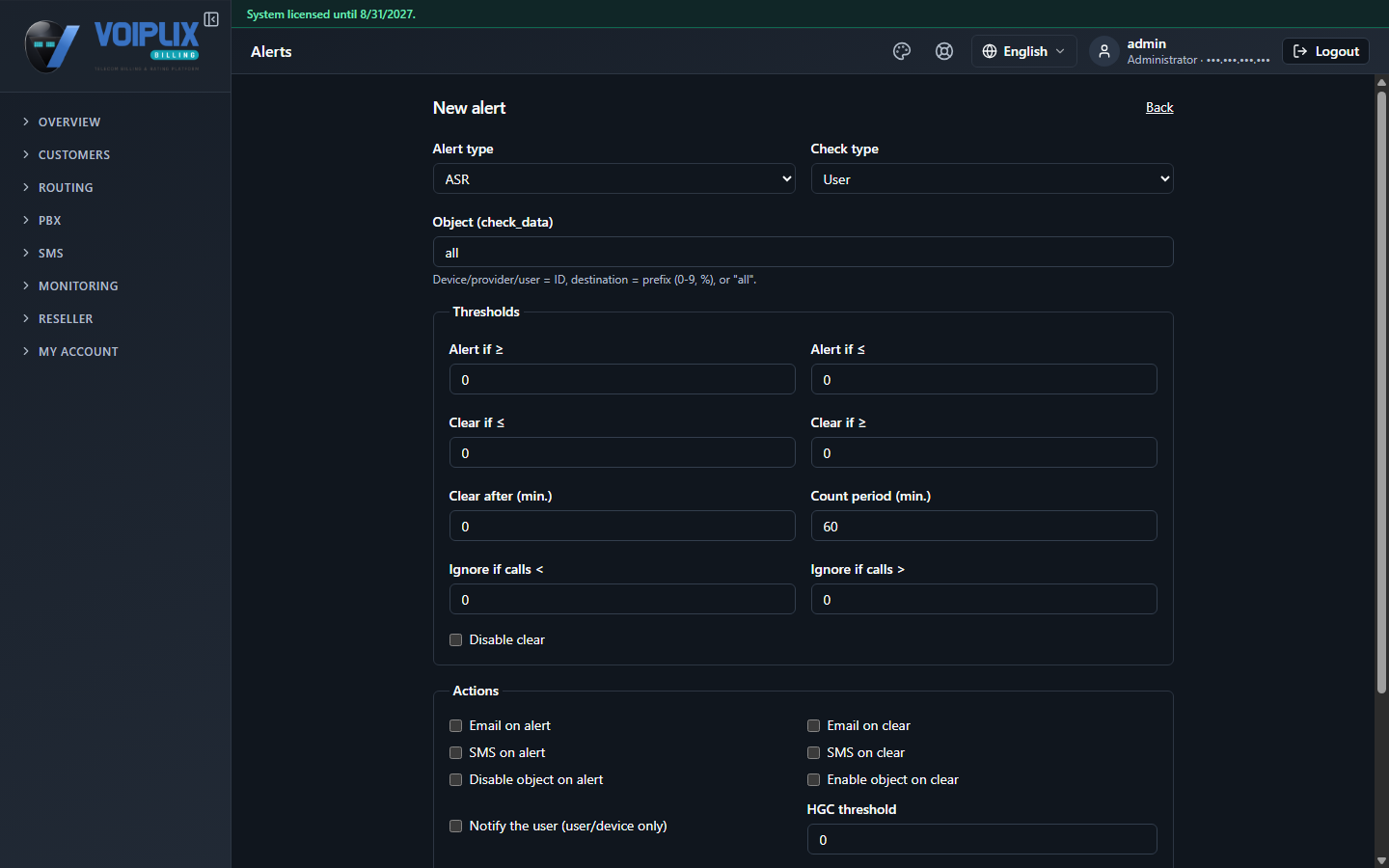Check Notify the user option
This screenshot has height=868, width=1389.
coord(456,827)
